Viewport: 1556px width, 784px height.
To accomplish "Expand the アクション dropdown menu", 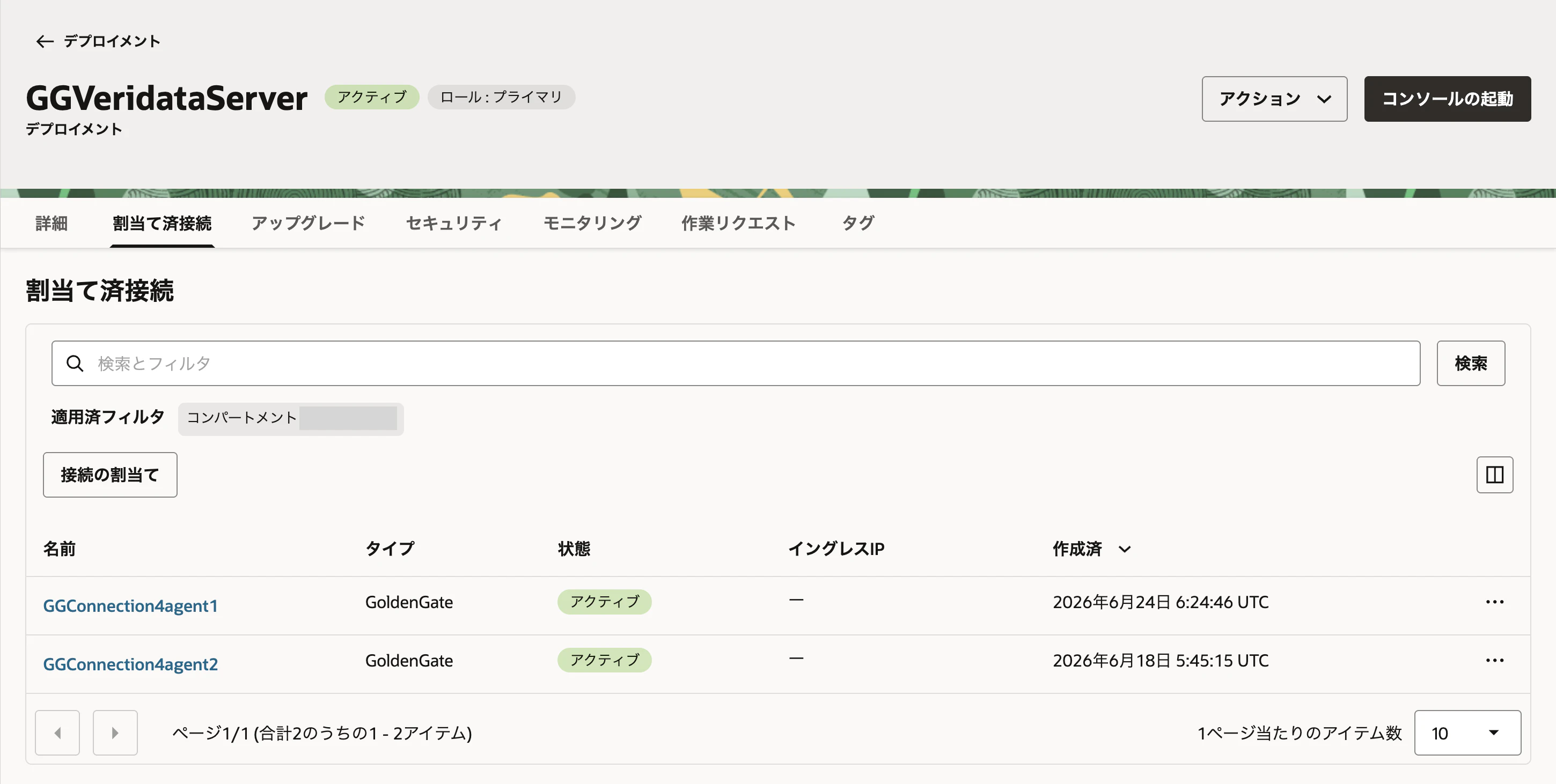I will point(1274,99).
